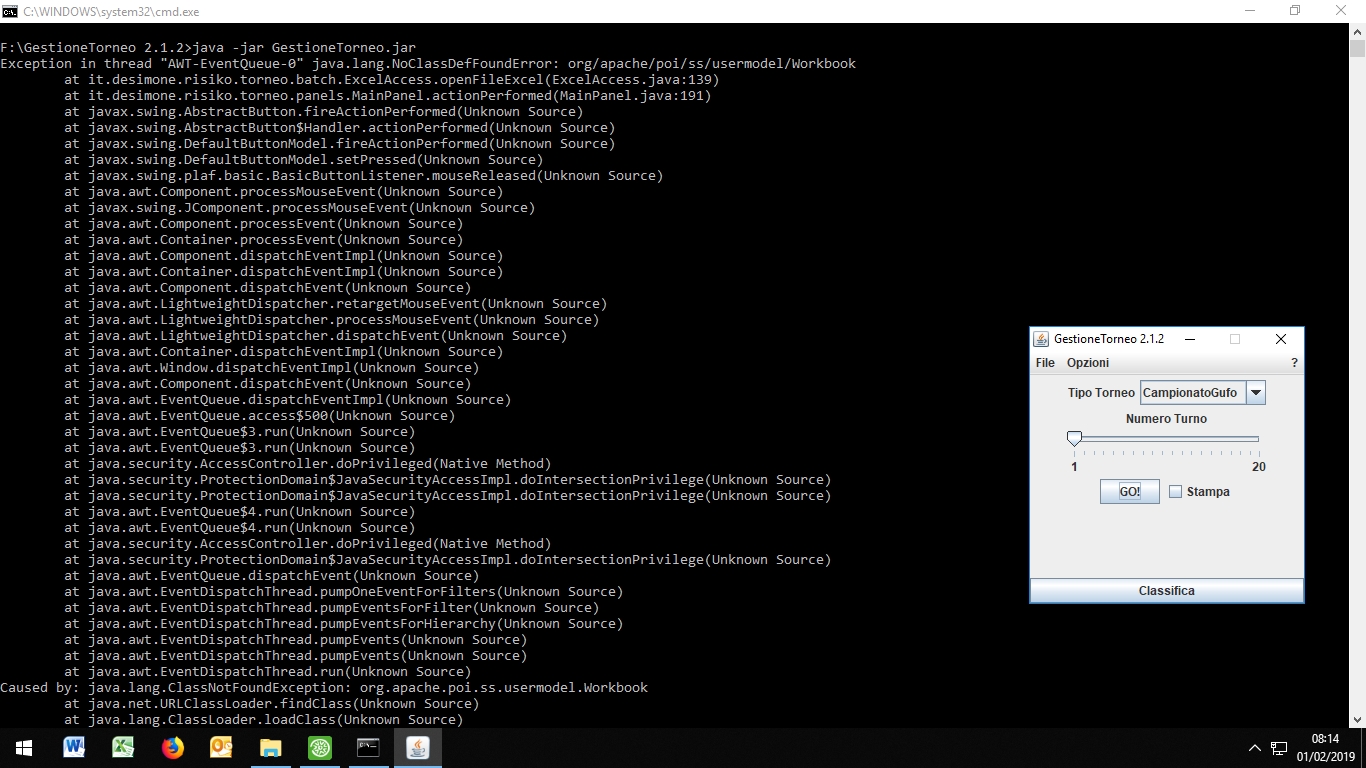
Task: Click the cmd vertical scrollbar thumb
Action: pyautogui.click(x=1357, y=48)
